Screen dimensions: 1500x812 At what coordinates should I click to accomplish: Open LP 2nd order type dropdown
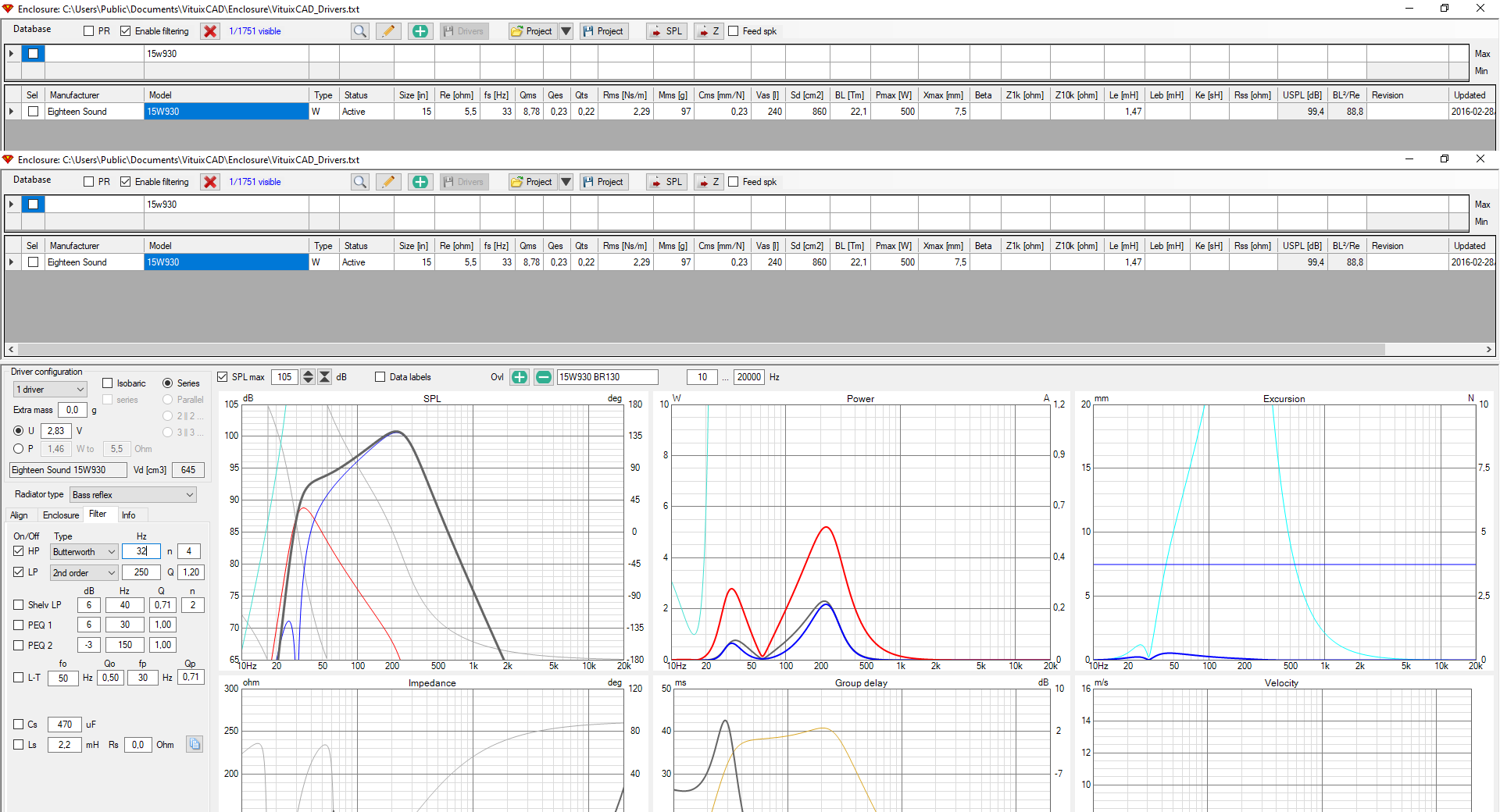tap(84, 573)
